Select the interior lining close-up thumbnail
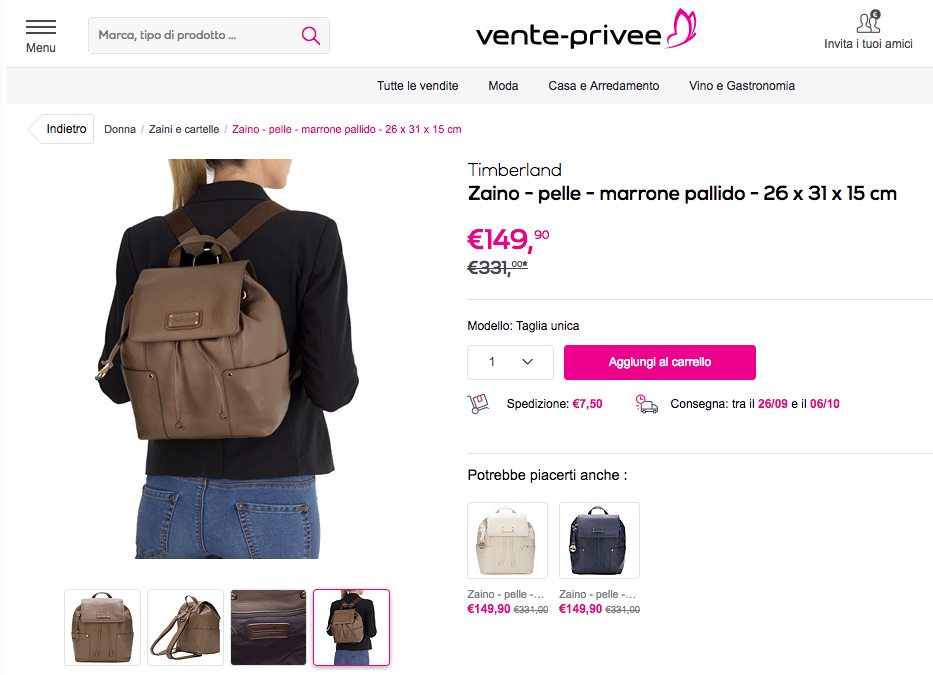 click(268, 627)
